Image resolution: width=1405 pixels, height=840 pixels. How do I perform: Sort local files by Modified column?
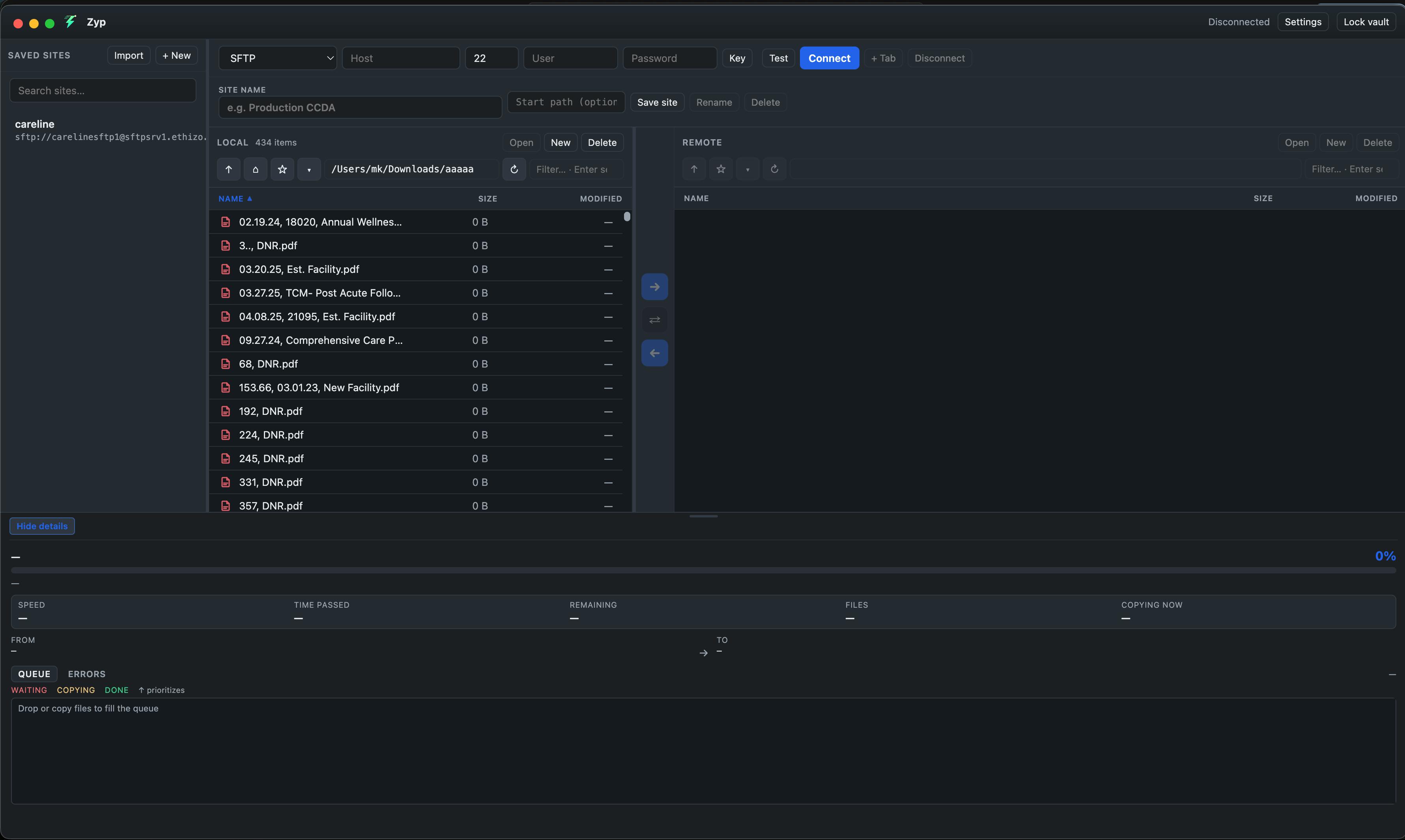click(601, 199)
